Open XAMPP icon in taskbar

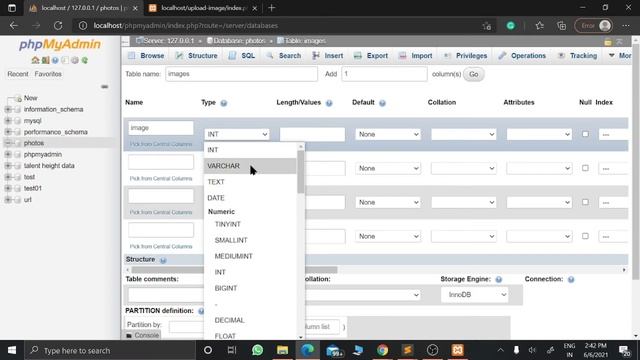coord(458,350)
